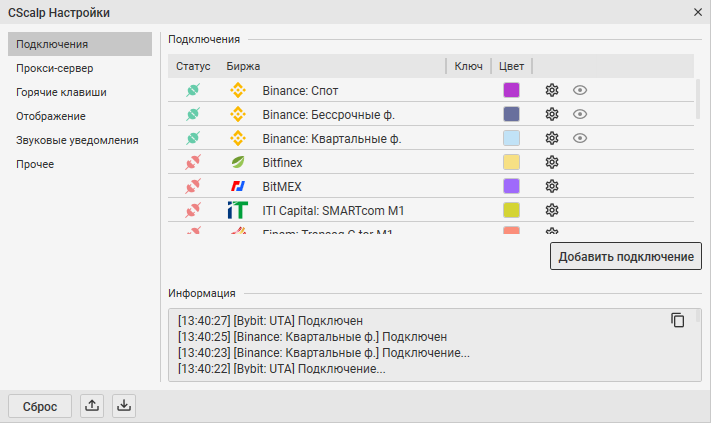Click the status icon for ITI Capital: SMARTcom M1
This screenshot has height=423, width=711.
click(x=193, y=210)
